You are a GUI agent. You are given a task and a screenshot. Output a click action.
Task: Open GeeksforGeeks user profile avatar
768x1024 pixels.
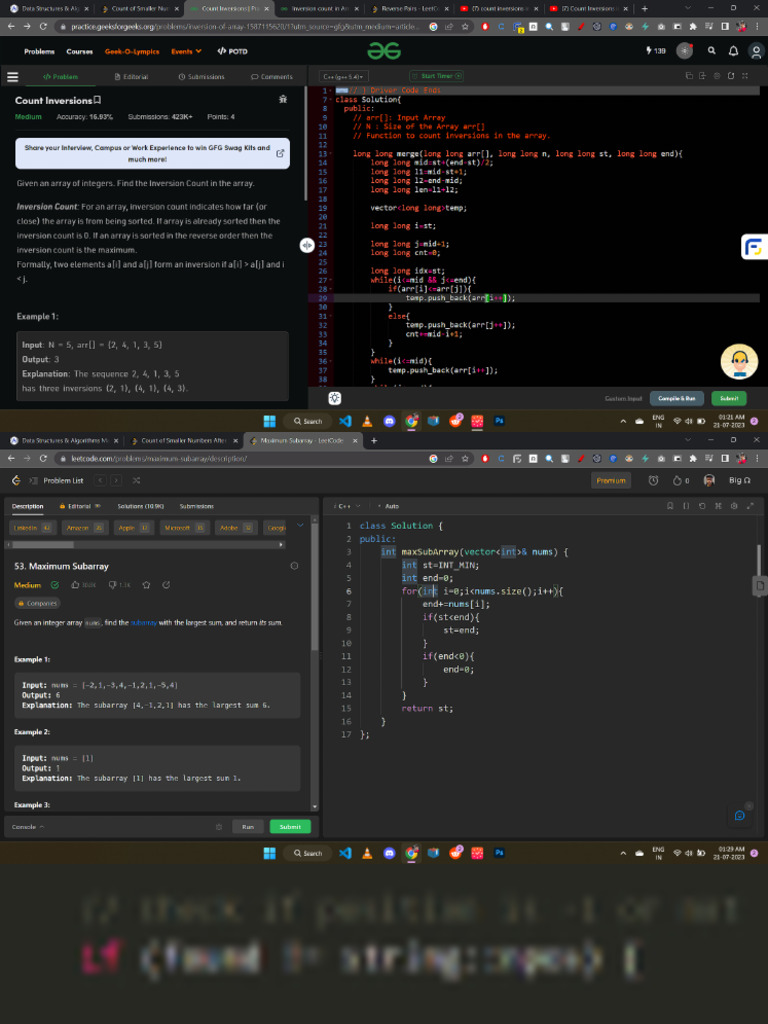(x=756, y=51)
